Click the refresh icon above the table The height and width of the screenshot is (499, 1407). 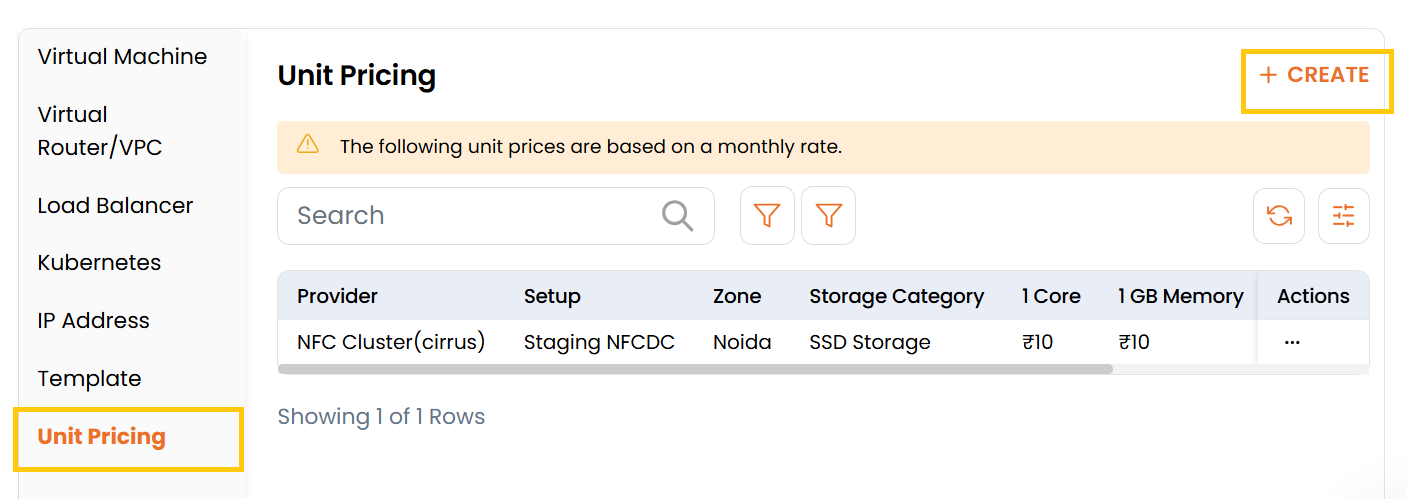pos(1279,216)
